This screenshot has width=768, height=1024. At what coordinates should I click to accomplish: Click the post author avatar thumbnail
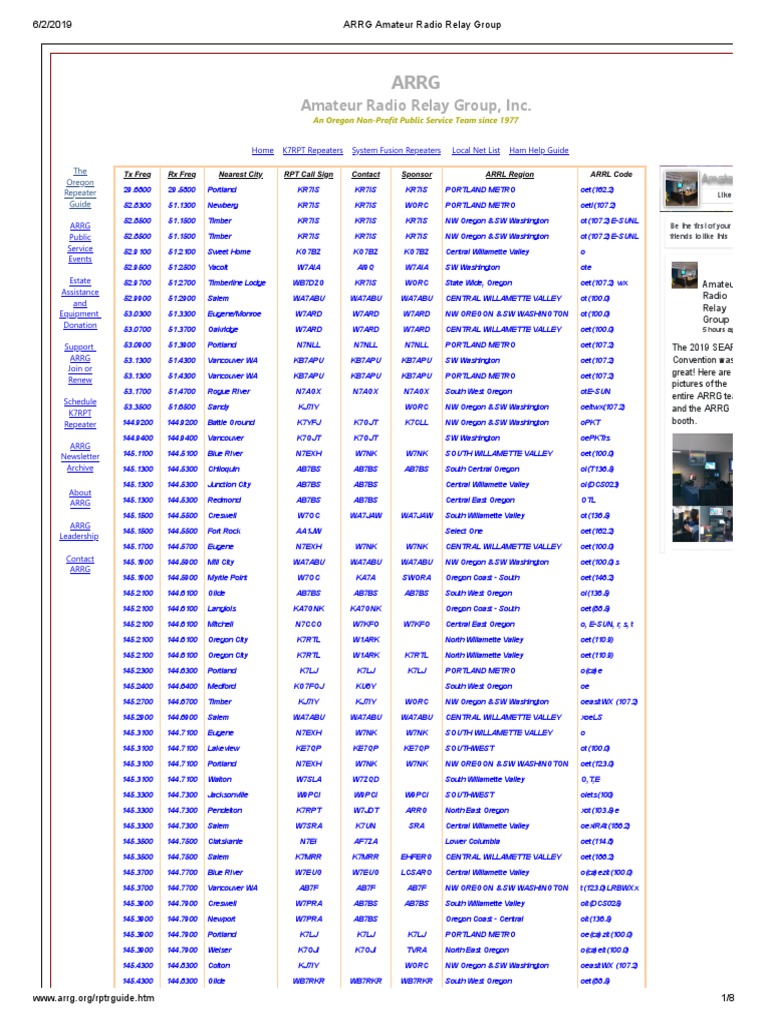pyautogui.click(x=684, y=275)
